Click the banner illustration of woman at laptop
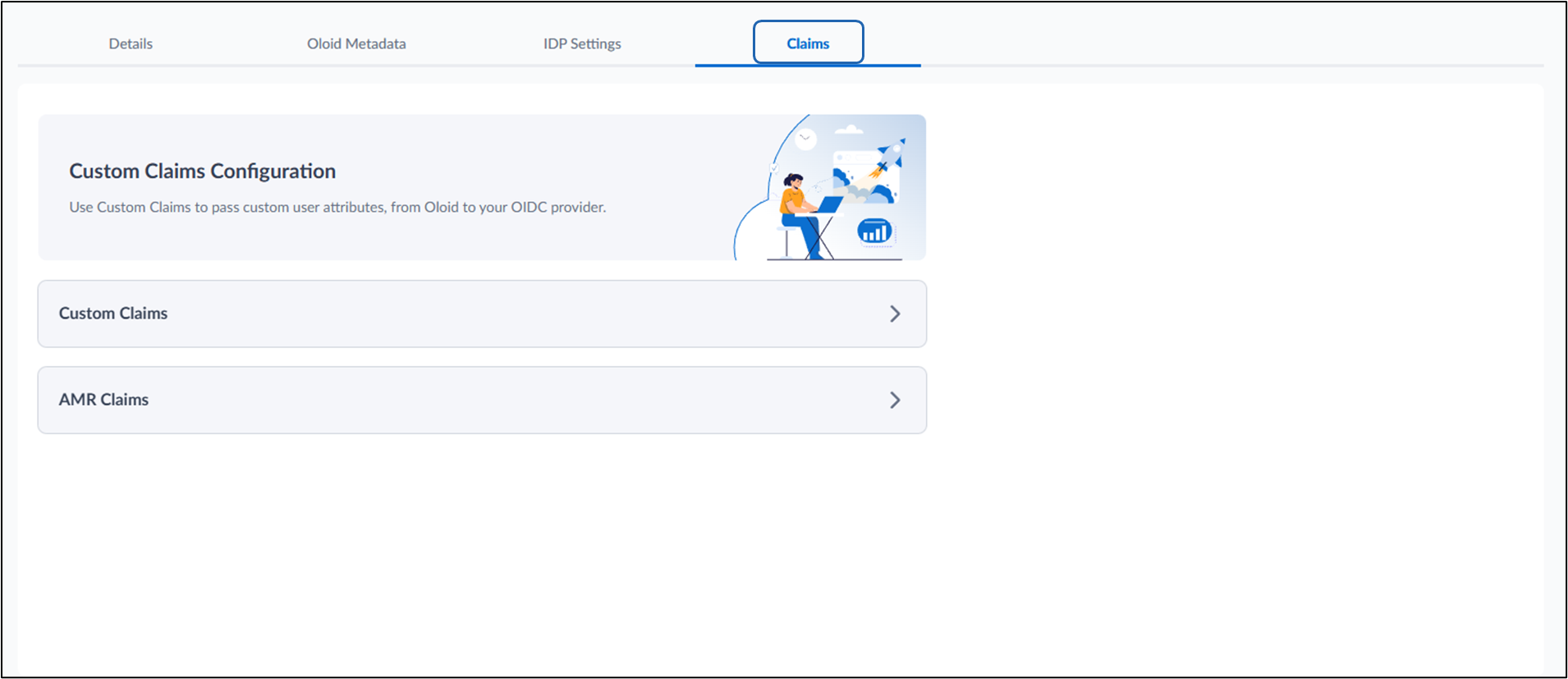1568x679 pixels. [x=829, y=187]
